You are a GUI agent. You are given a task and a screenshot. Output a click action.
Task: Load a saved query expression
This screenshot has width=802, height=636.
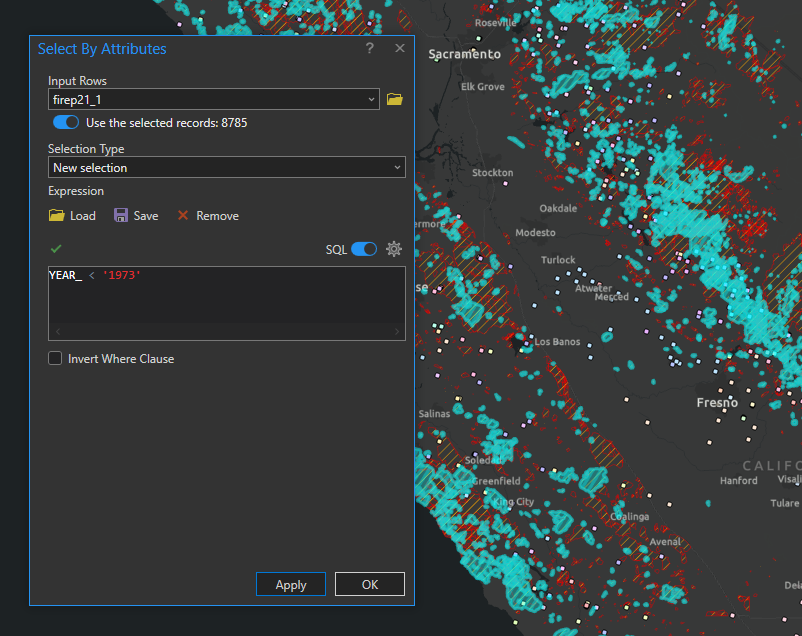72,215
